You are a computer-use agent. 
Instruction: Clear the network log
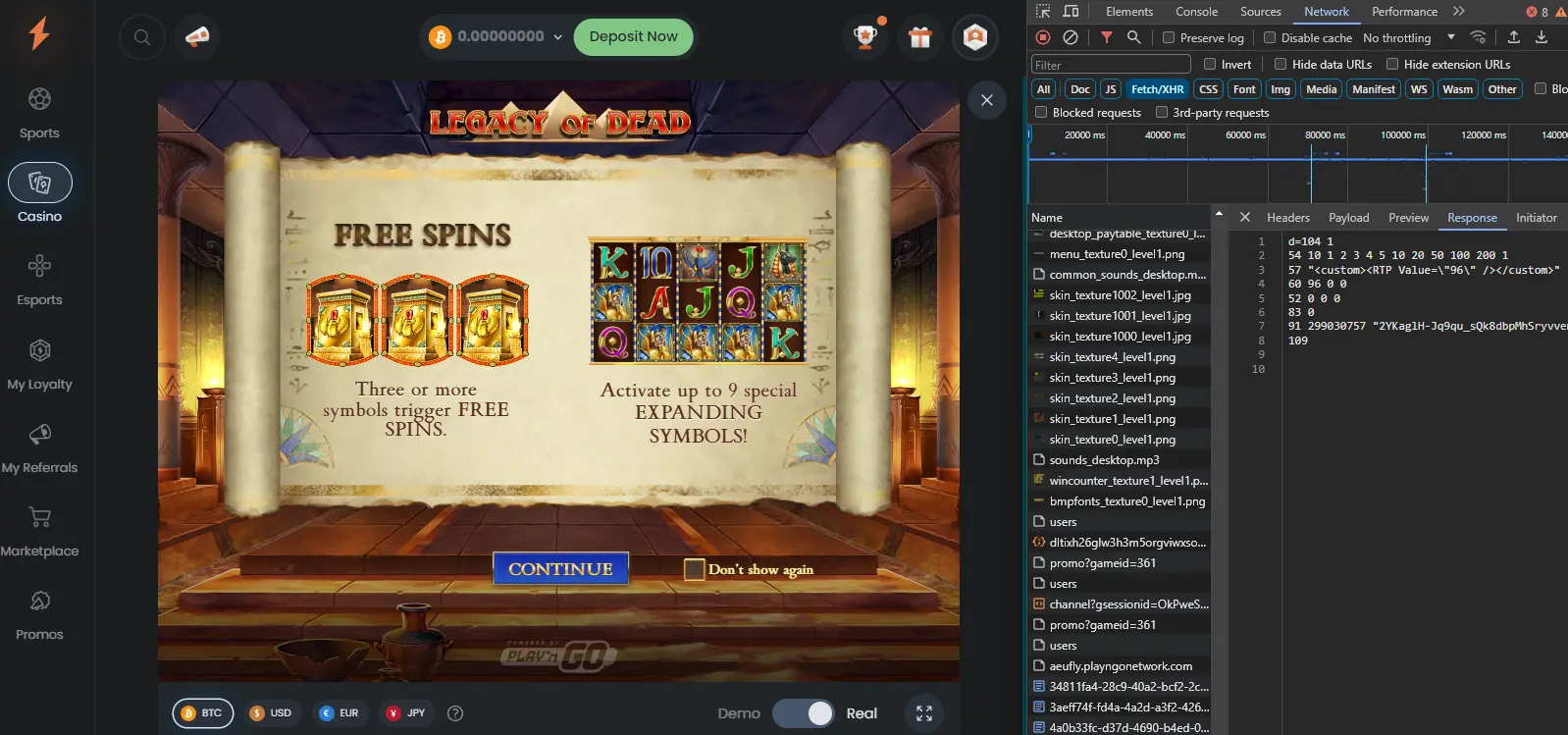point(1071,37)
